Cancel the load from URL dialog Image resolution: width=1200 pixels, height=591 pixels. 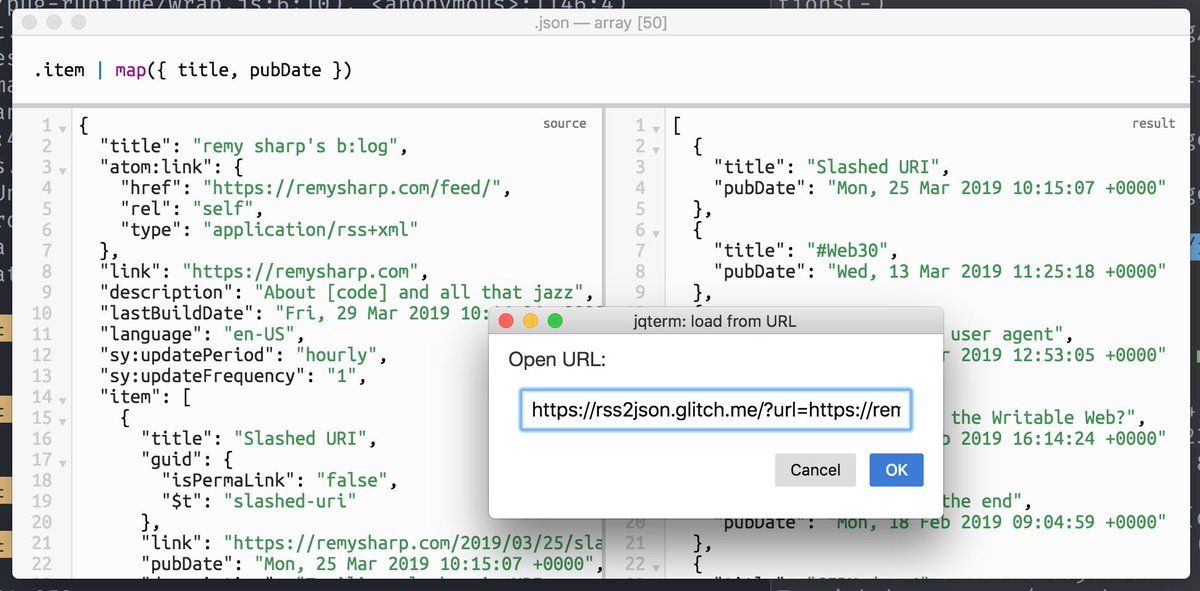[815, 470]
